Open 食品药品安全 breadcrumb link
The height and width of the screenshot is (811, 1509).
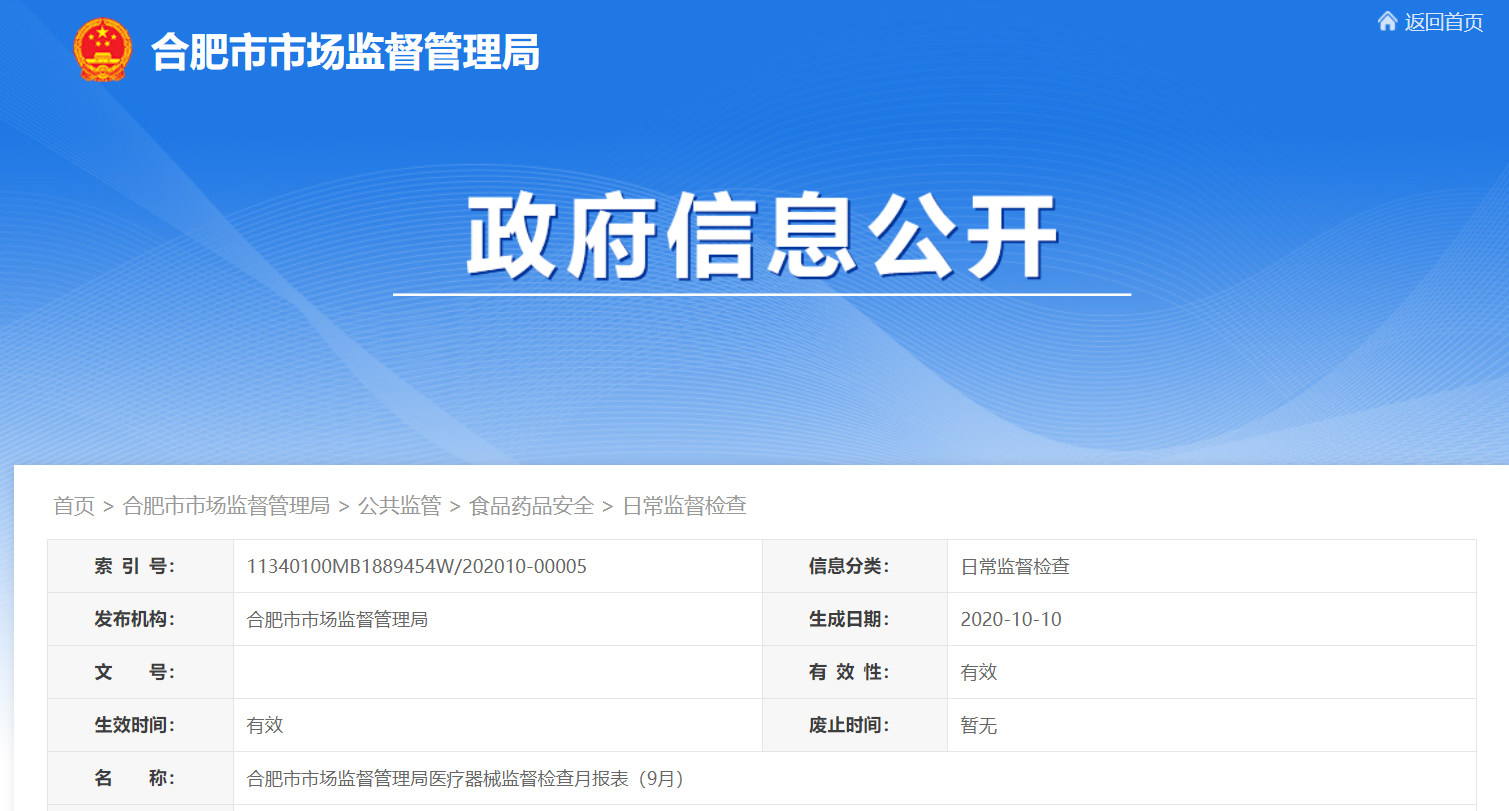coord(531,506)
